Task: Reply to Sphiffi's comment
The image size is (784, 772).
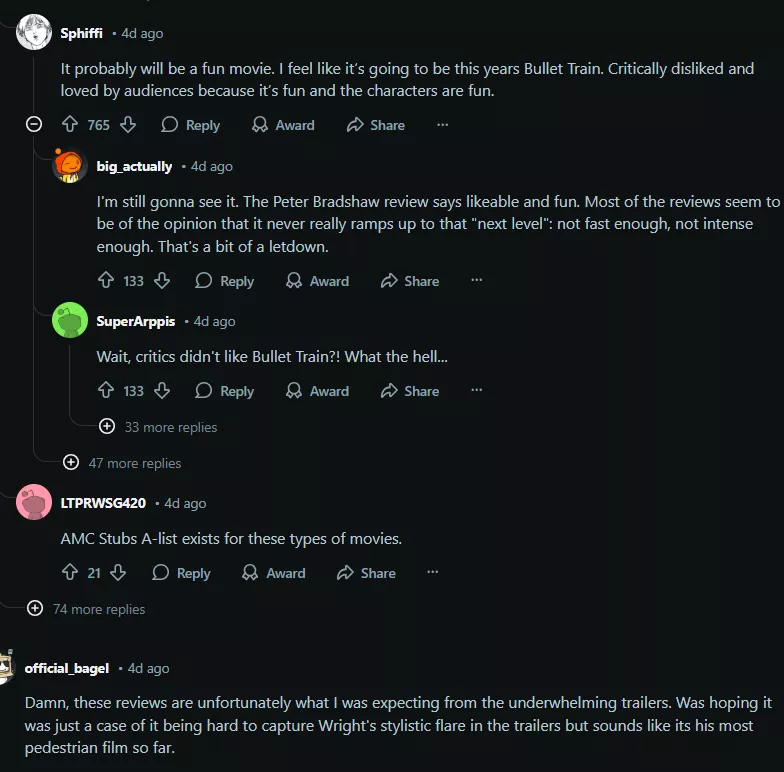Action: tap(190, 125)
